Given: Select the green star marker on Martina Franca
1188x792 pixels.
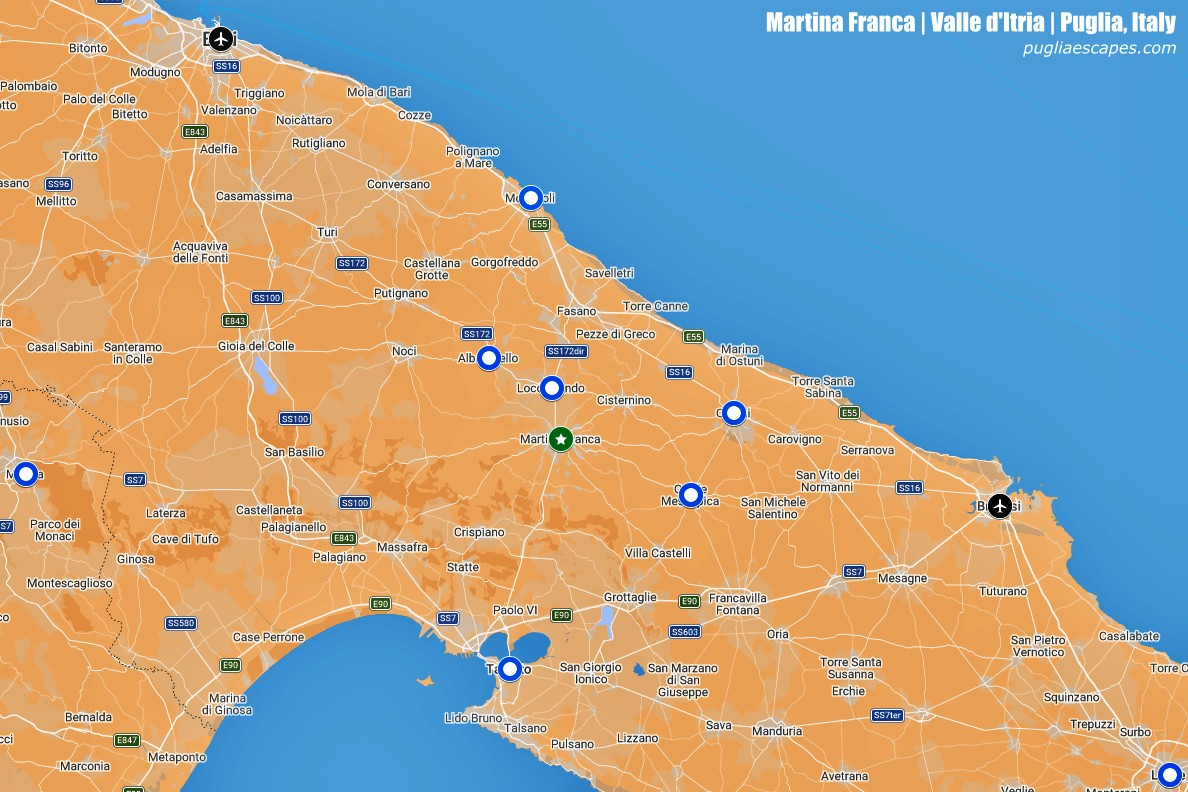Looking at the screenshot, I should pos(559,438).
